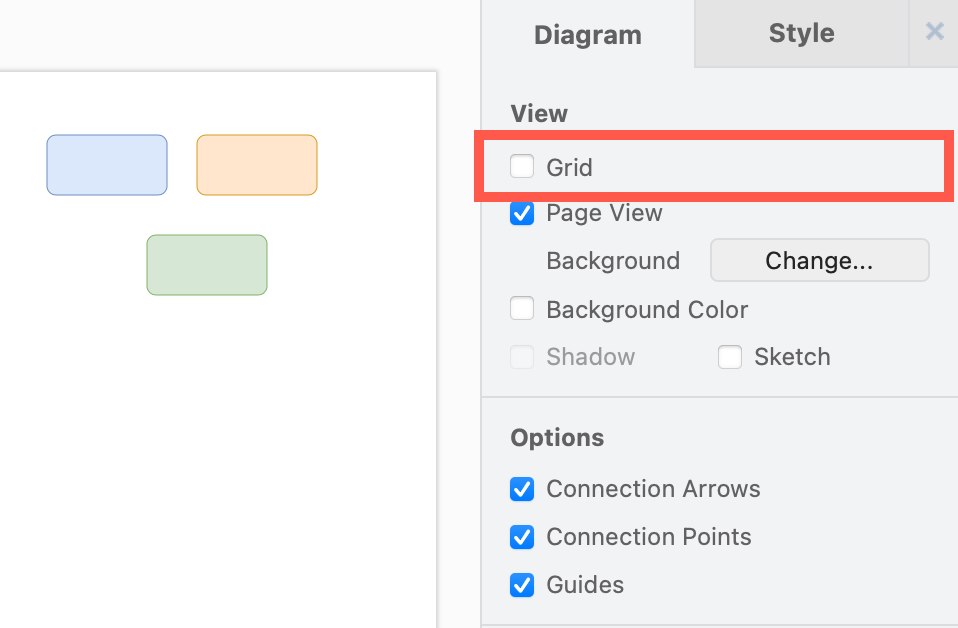The image size is (958, 628).
Task: Select the blue rounded rectangle shape
Action: (106, 164)
